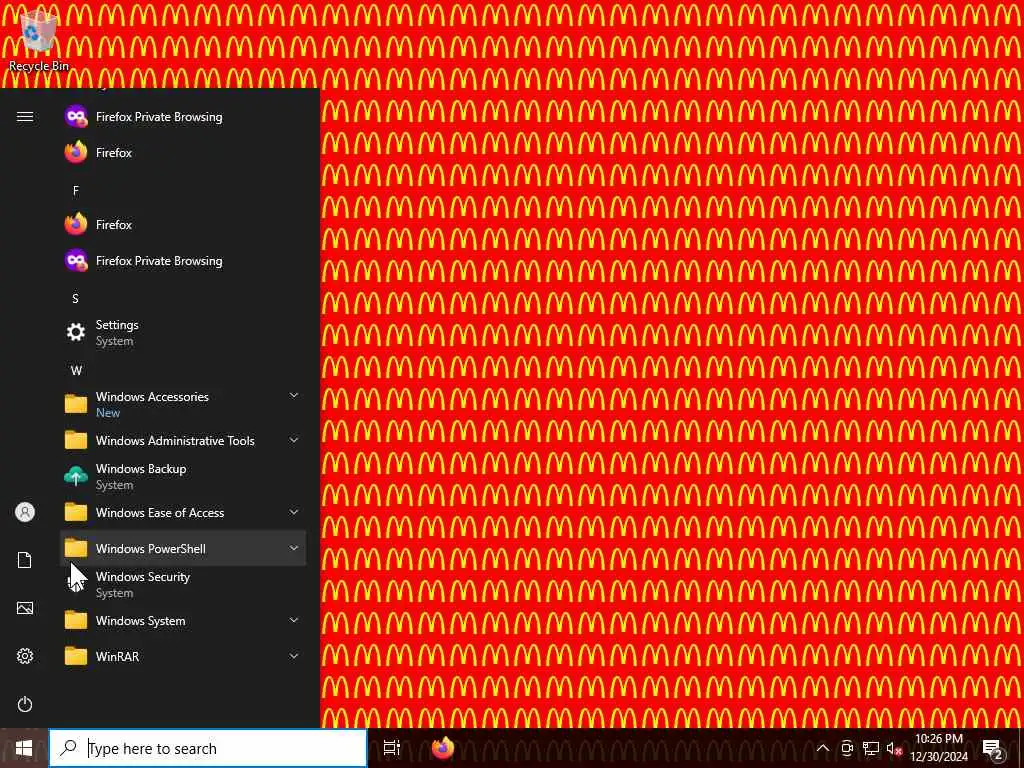Click the user account icon in Start sidebar
This screenshot has width=1024, height=768.
[x=25, y=512]
